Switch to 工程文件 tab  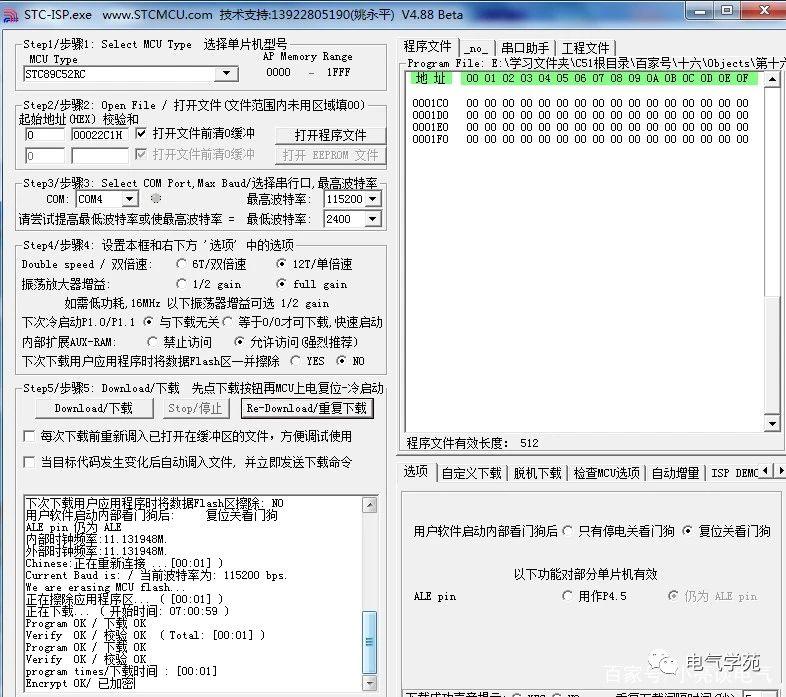tap(585, 48)
